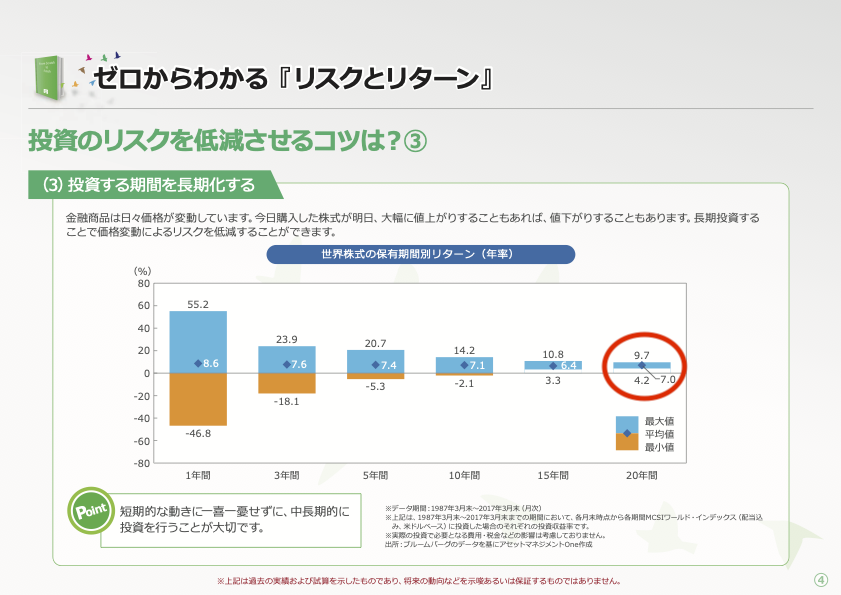The height and width of the screenshot is (595, 841).
Task: Click the orange minimum bar for 3年間
Action: (287, 383)
